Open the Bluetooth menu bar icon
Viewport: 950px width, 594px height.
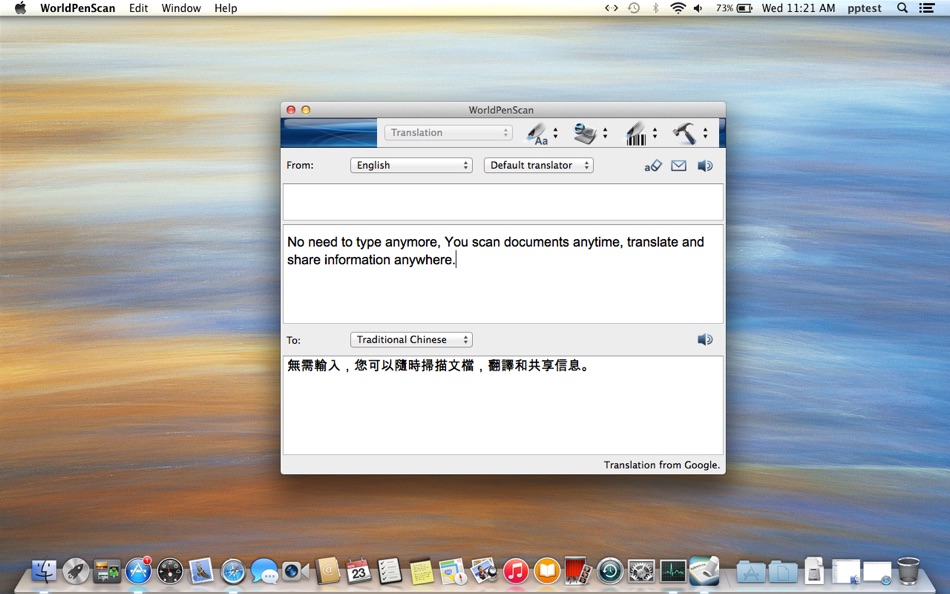(x=656, y=8)
